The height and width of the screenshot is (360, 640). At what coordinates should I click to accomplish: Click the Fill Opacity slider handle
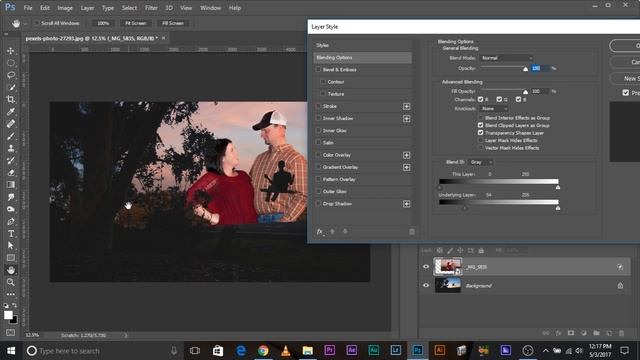(525, 92)
